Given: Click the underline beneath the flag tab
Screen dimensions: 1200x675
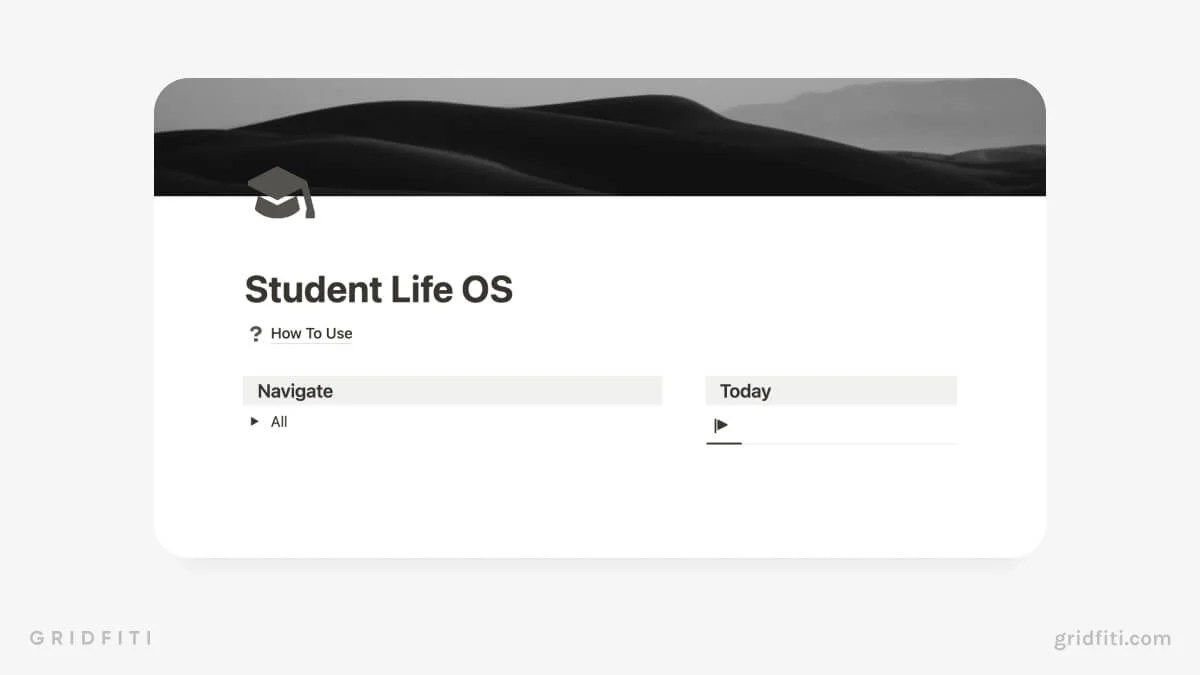Looking at the screenshot, I should pyautogui.click(x=724, y=443).
